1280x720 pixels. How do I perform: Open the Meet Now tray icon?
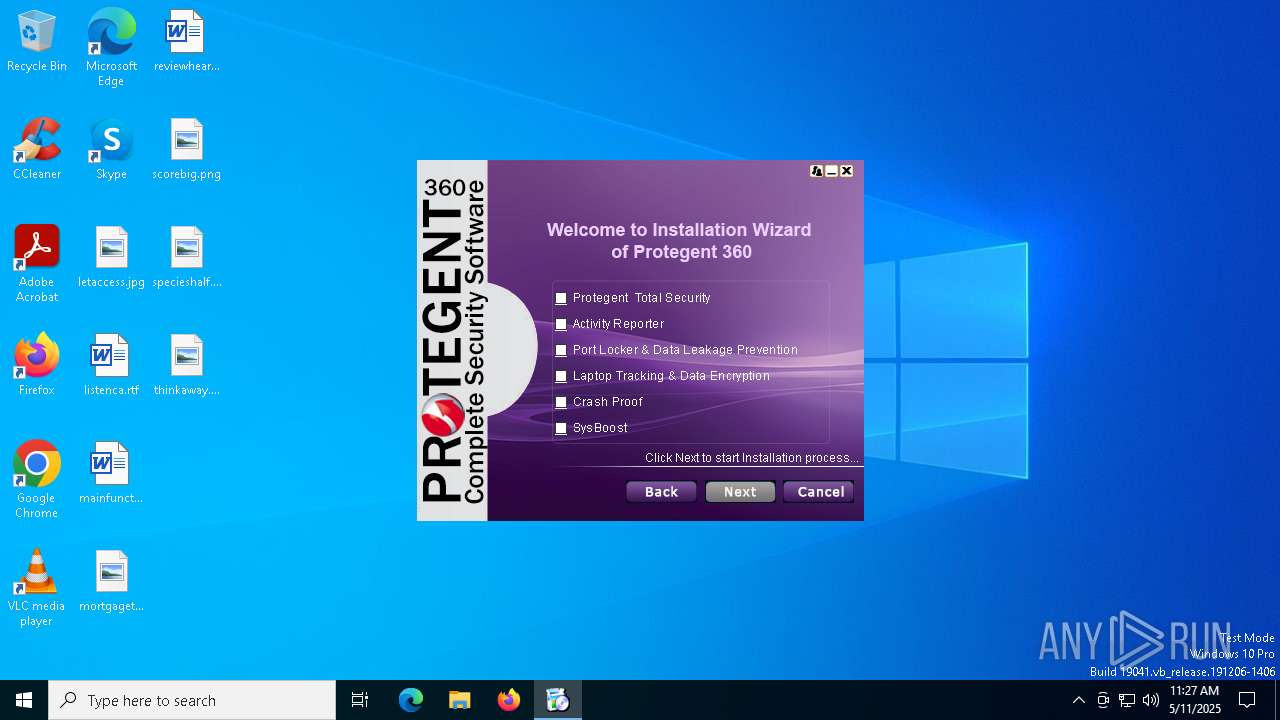tap(1103, 700)
